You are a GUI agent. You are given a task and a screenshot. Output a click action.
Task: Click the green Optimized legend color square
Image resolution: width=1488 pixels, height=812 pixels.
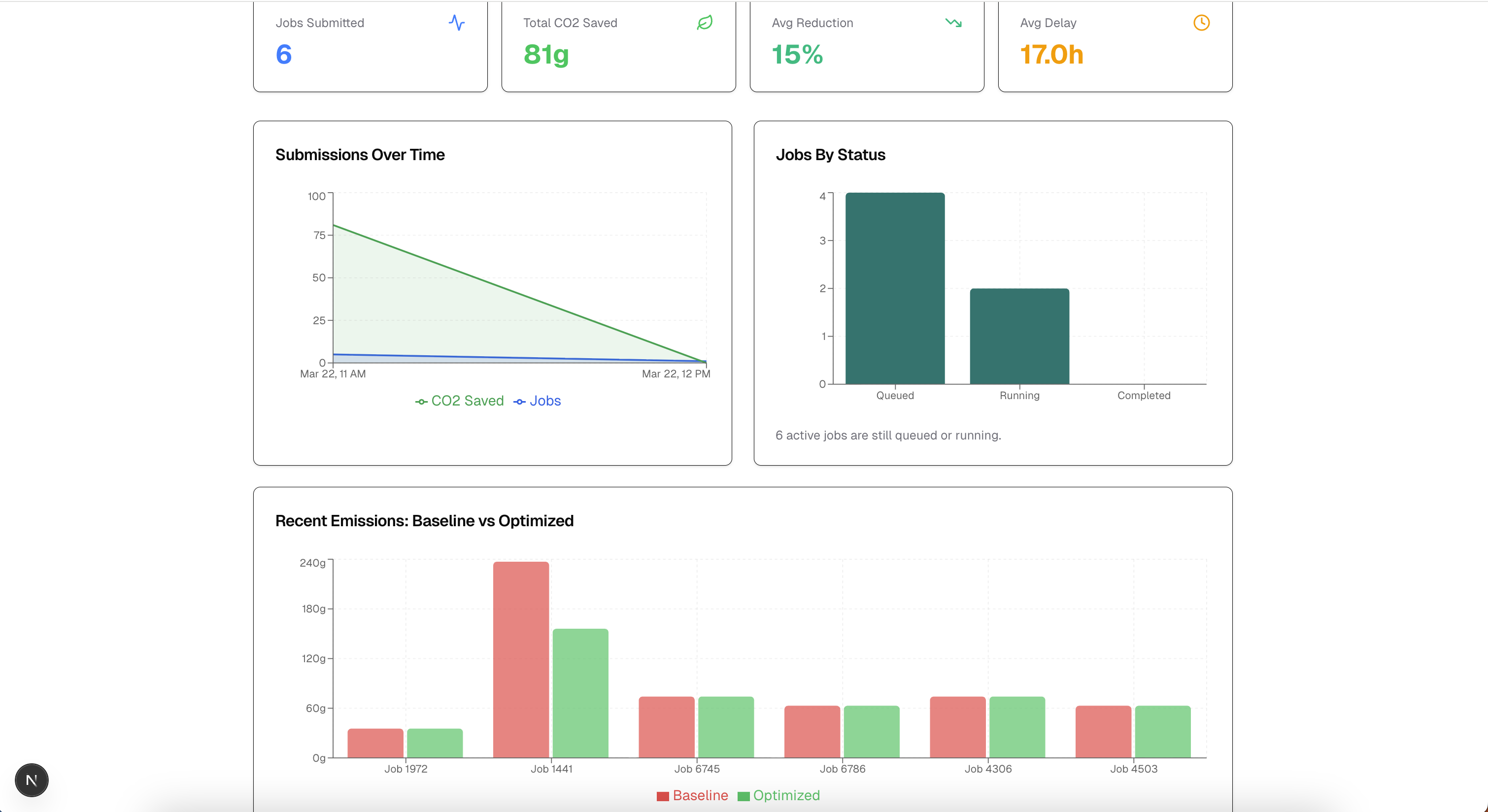coord(744,796)
